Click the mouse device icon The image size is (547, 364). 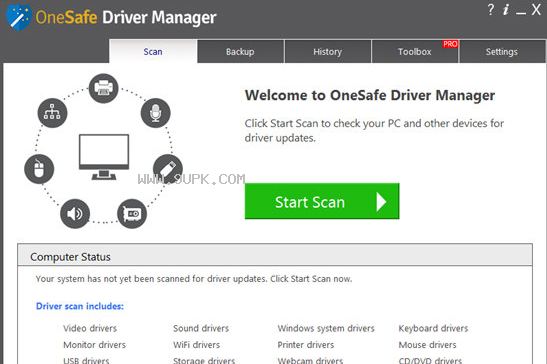pos(39,169)
